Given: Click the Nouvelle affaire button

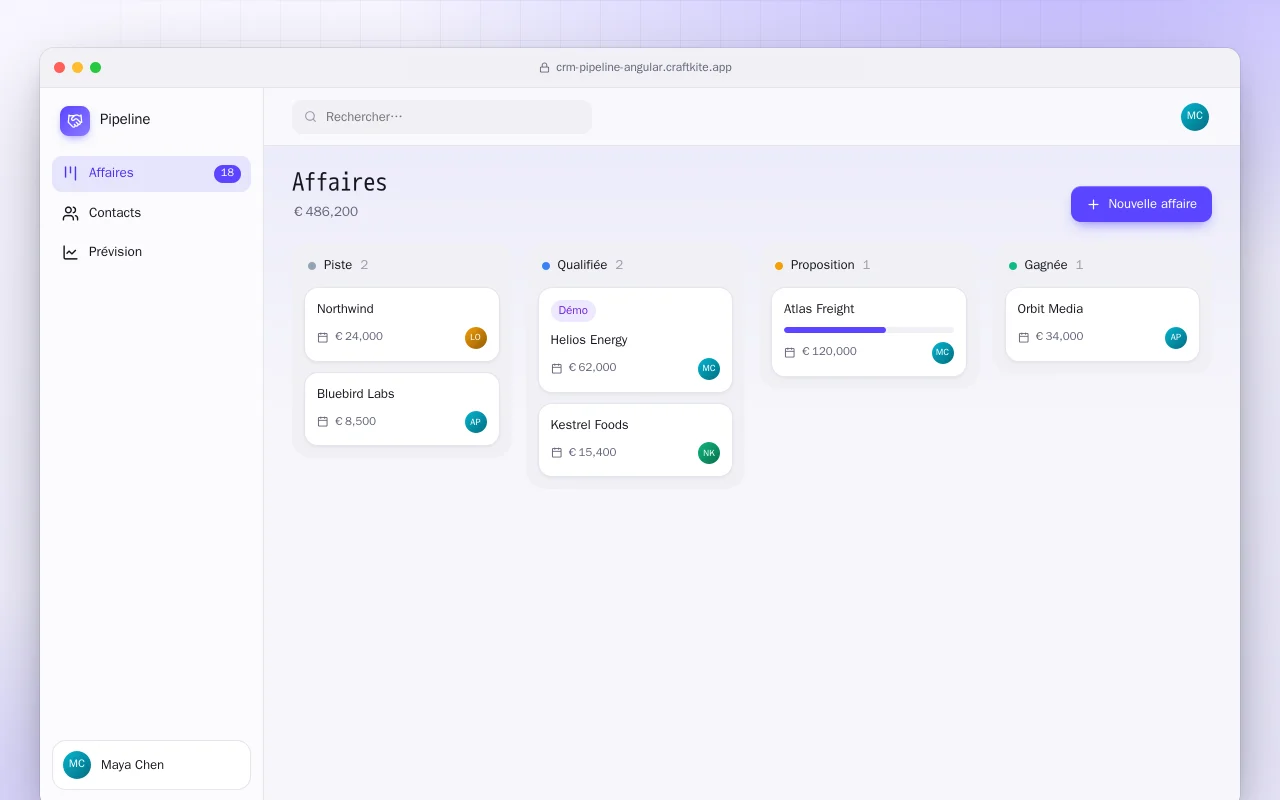Looking at the screenshot, I should [x=1141, y=204].
